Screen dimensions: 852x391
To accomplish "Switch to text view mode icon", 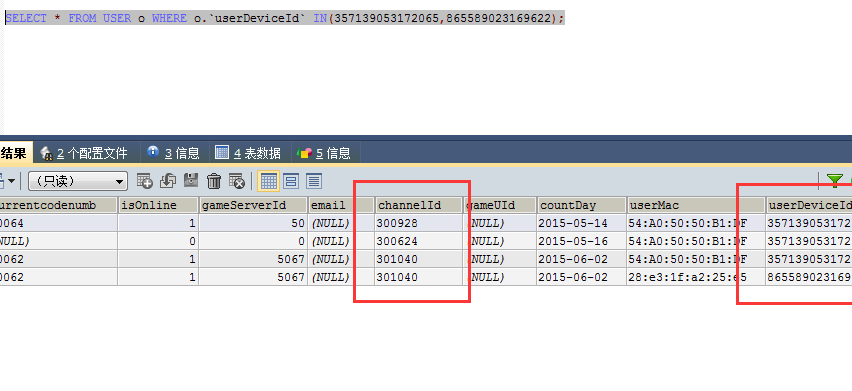I will 314,181.
